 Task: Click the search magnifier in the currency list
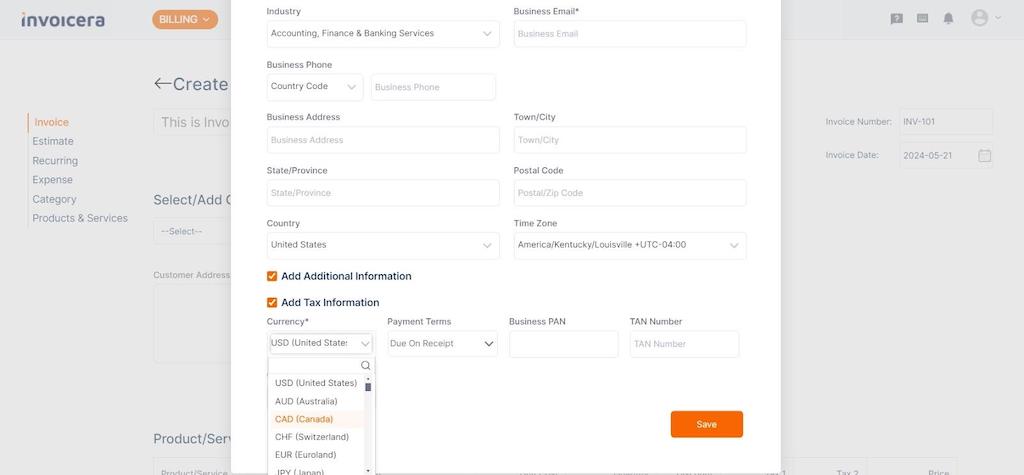tap(365, 365)
